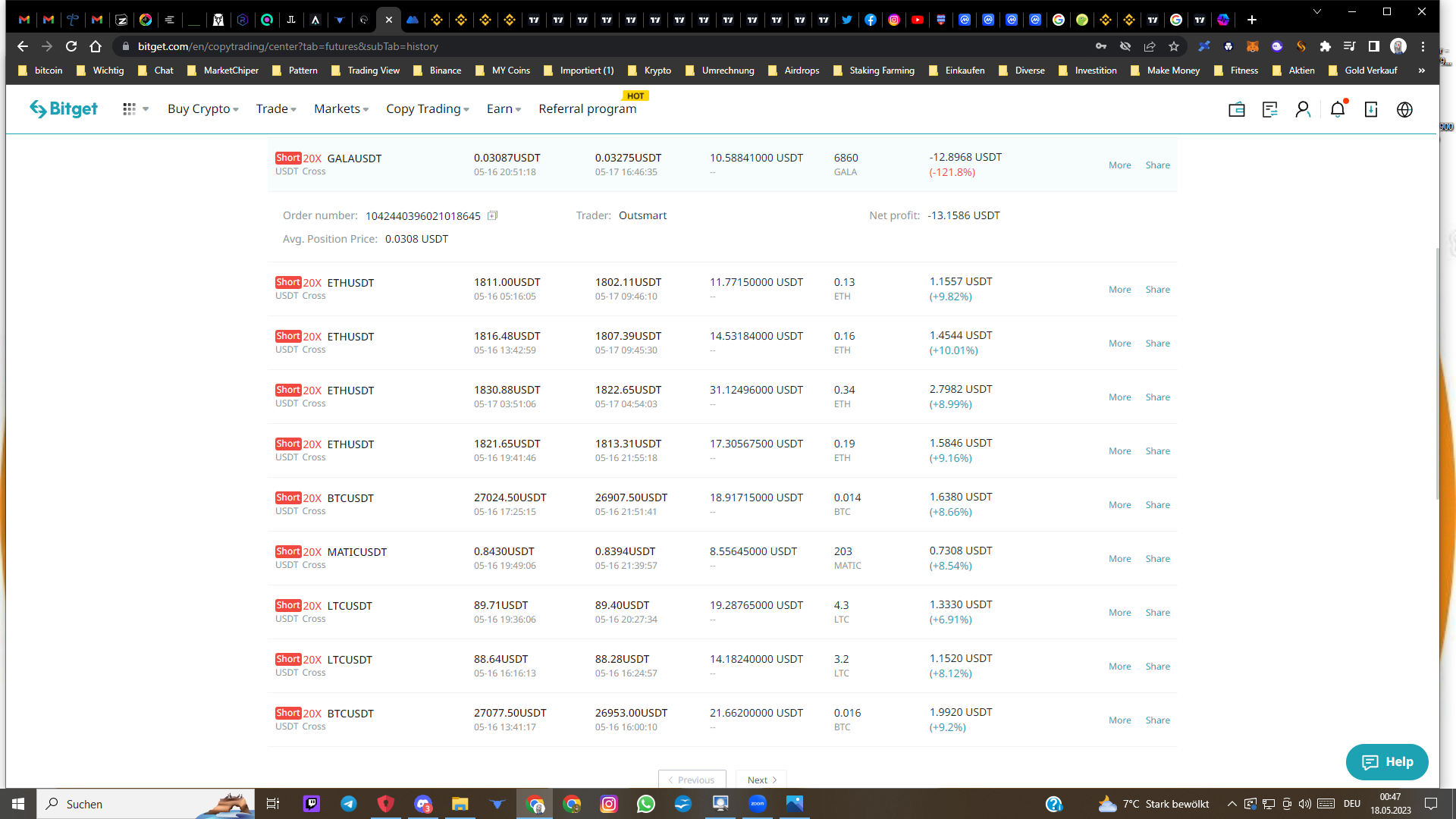Image resolution: width=1456 pixels, height=819 pixels.
Task: Open the Krypto bookmark folder
Action: tap(650, 71)
